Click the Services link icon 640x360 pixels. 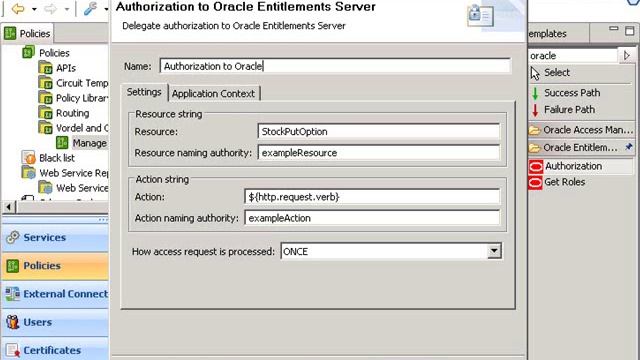point(13,237)
